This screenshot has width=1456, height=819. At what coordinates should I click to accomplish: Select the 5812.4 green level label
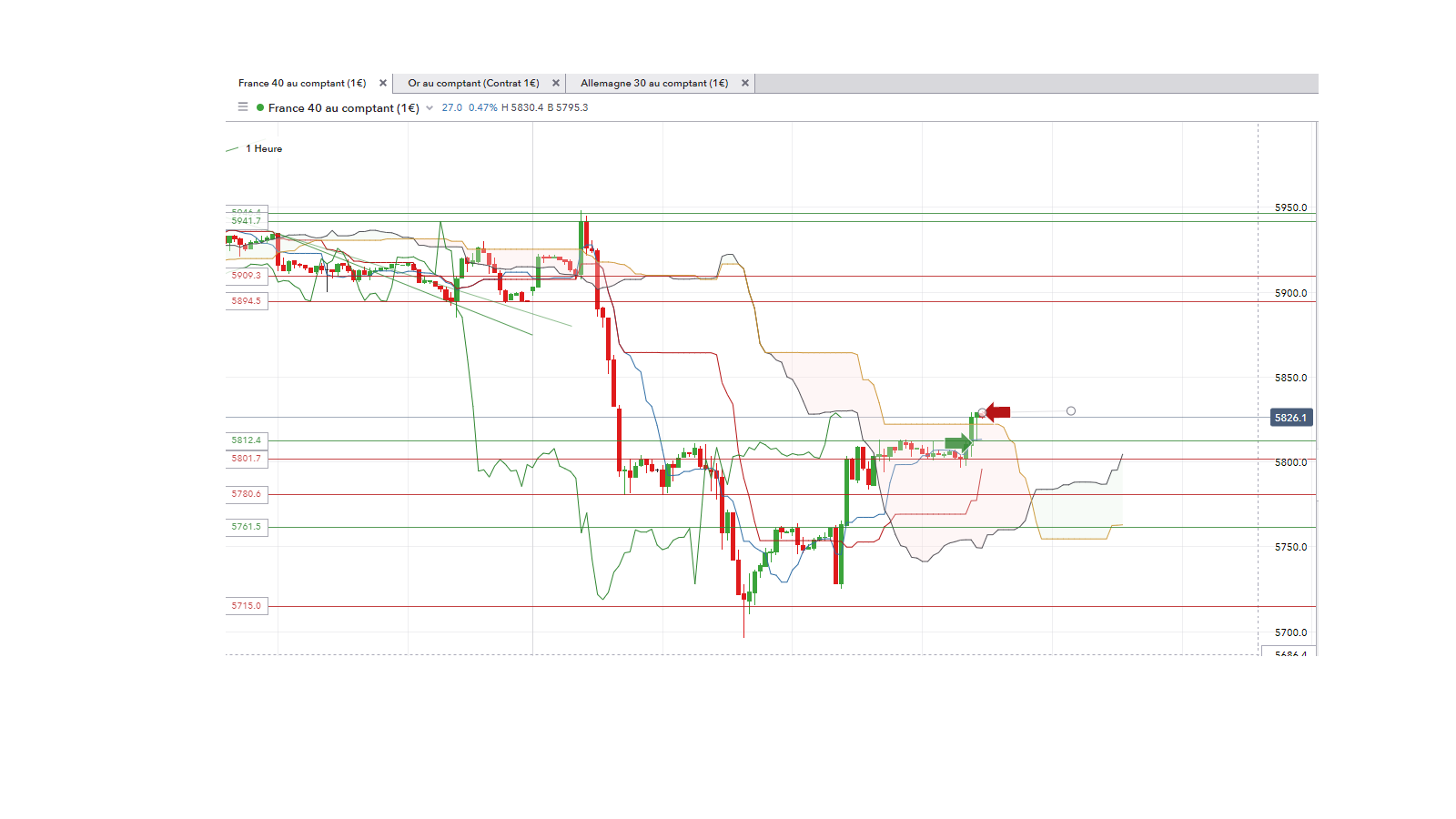(247, 440)
